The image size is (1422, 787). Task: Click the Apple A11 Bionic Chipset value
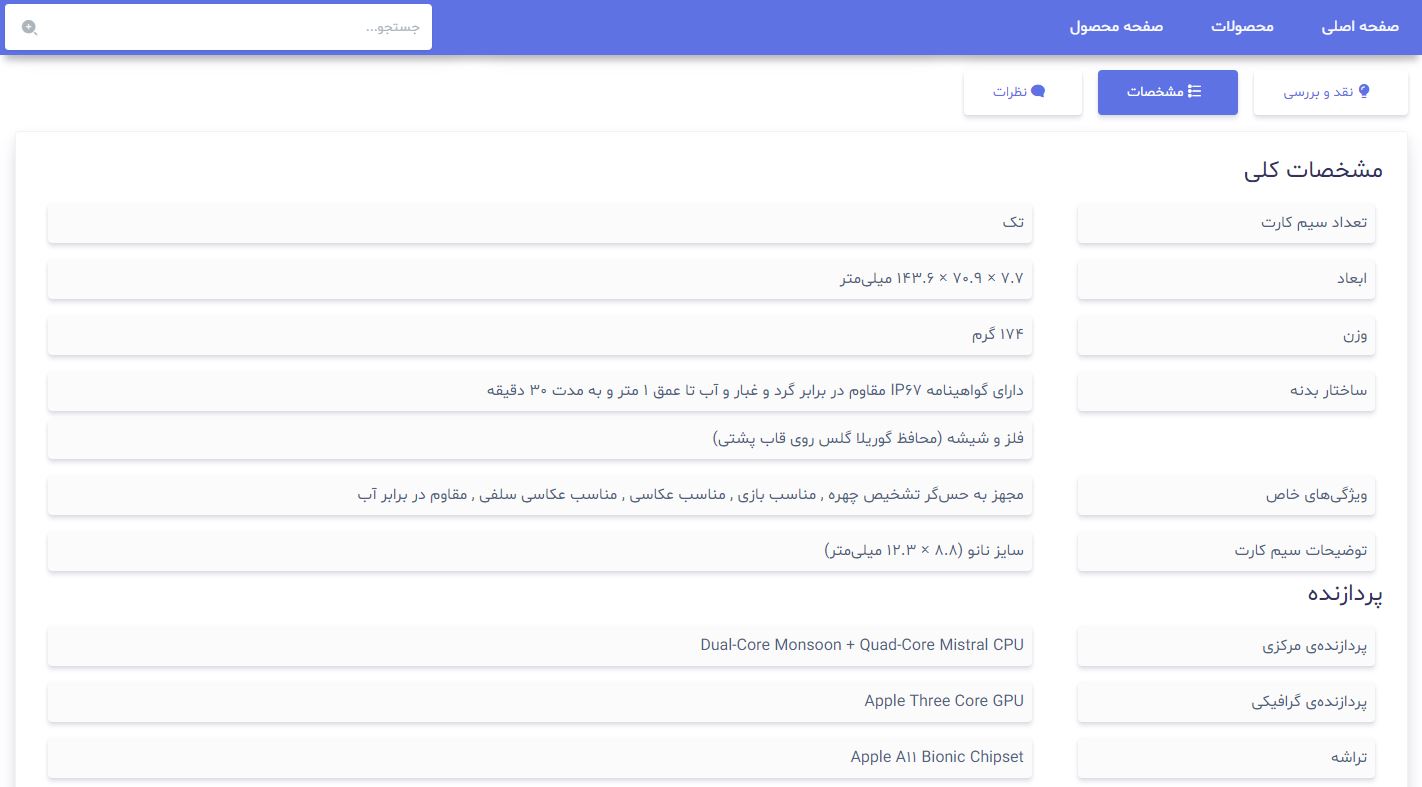[540, 758]
